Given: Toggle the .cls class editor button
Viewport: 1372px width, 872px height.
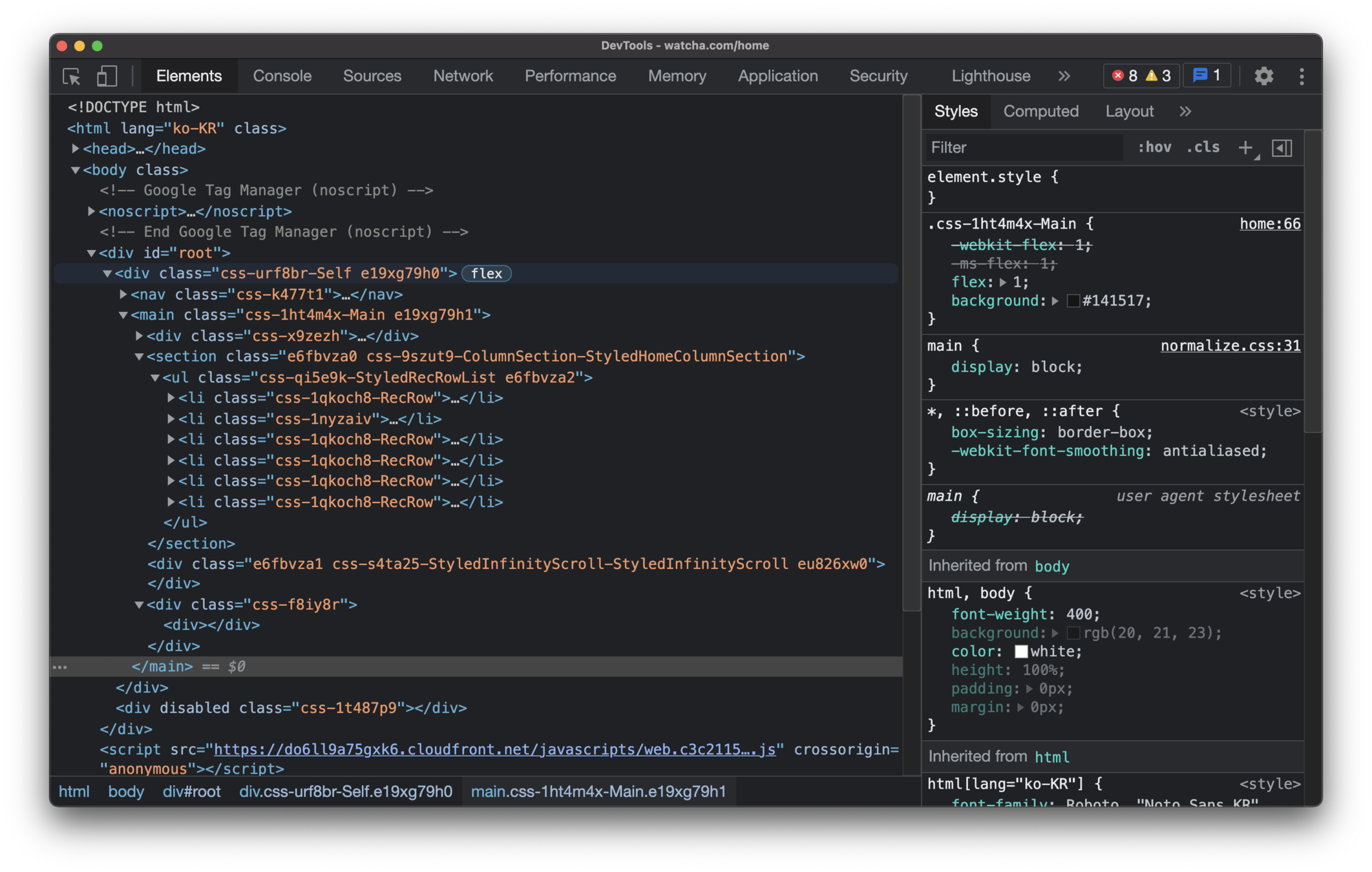Looking at the screenshot, I should [x=1203, y=147].
